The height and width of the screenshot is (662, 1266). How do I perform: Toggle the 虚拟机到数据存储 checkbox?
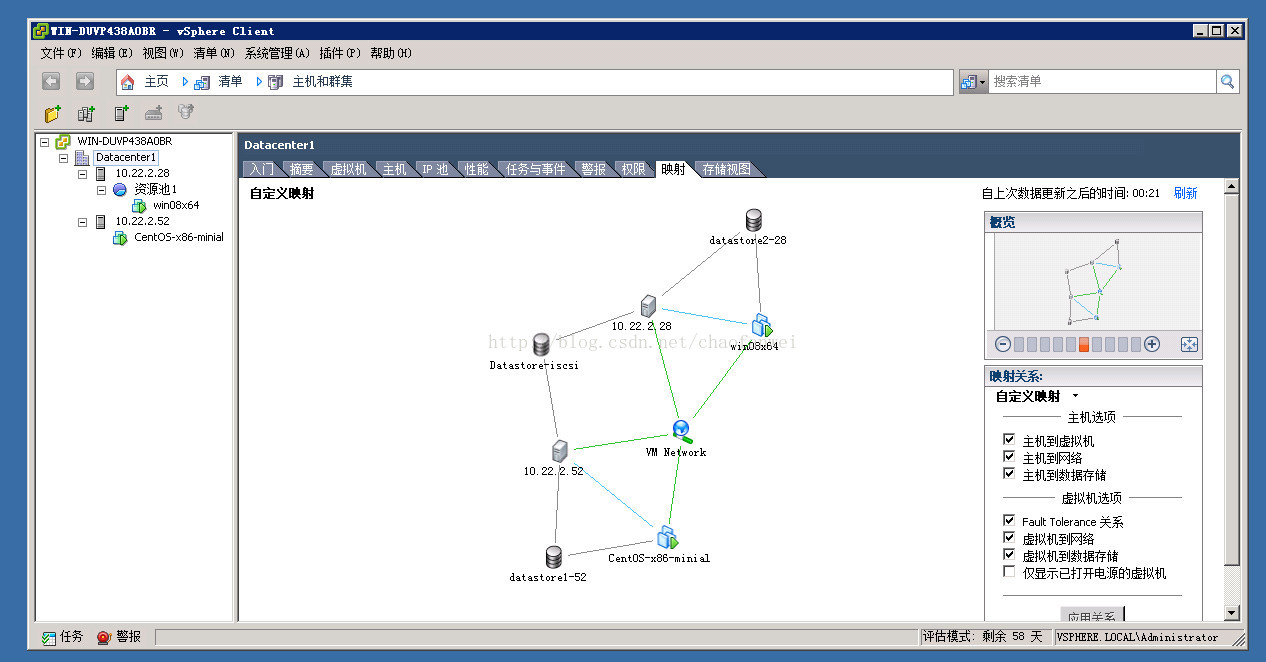pyautogui.click(x=1009, y=555)
